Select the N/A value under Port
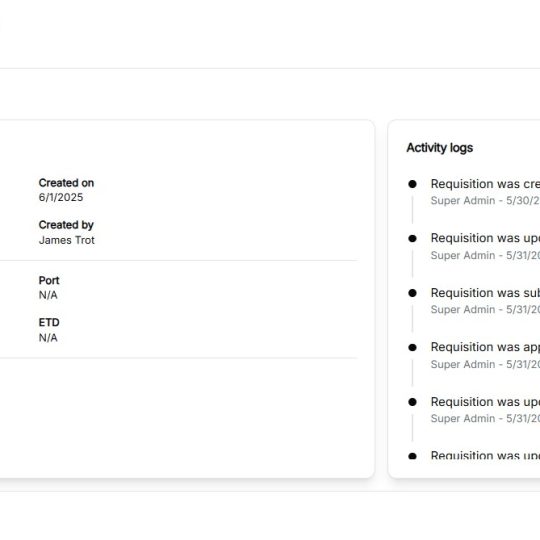The width and height of the screenshot is (540, 540). click(x=48, y=295)
